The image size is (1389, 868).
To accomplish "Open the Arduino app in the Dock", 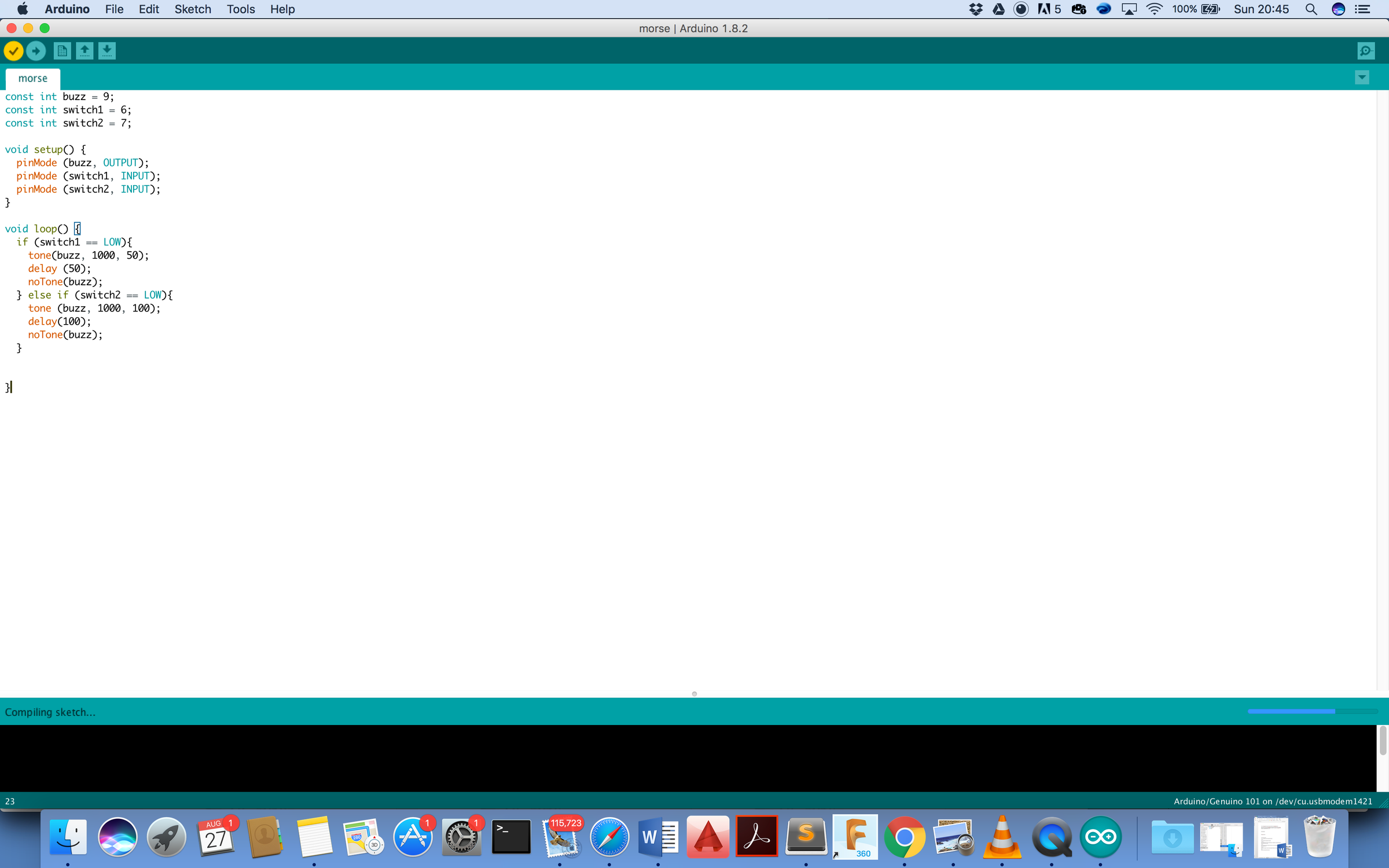I will pos(1100,837).
